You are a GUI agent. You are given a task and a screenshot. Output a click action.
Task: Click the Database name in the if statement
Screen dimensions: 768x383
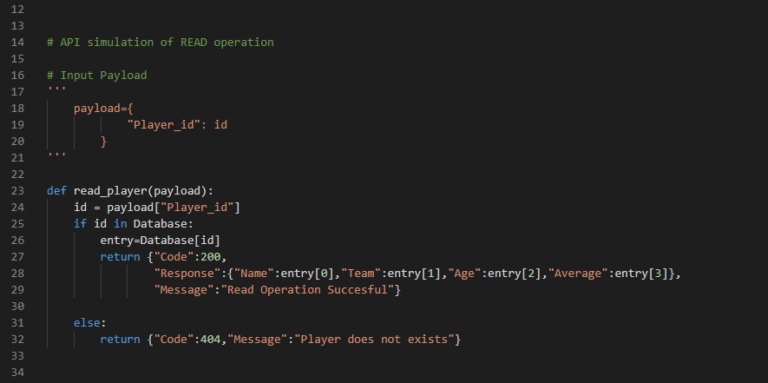pos(160,223)
